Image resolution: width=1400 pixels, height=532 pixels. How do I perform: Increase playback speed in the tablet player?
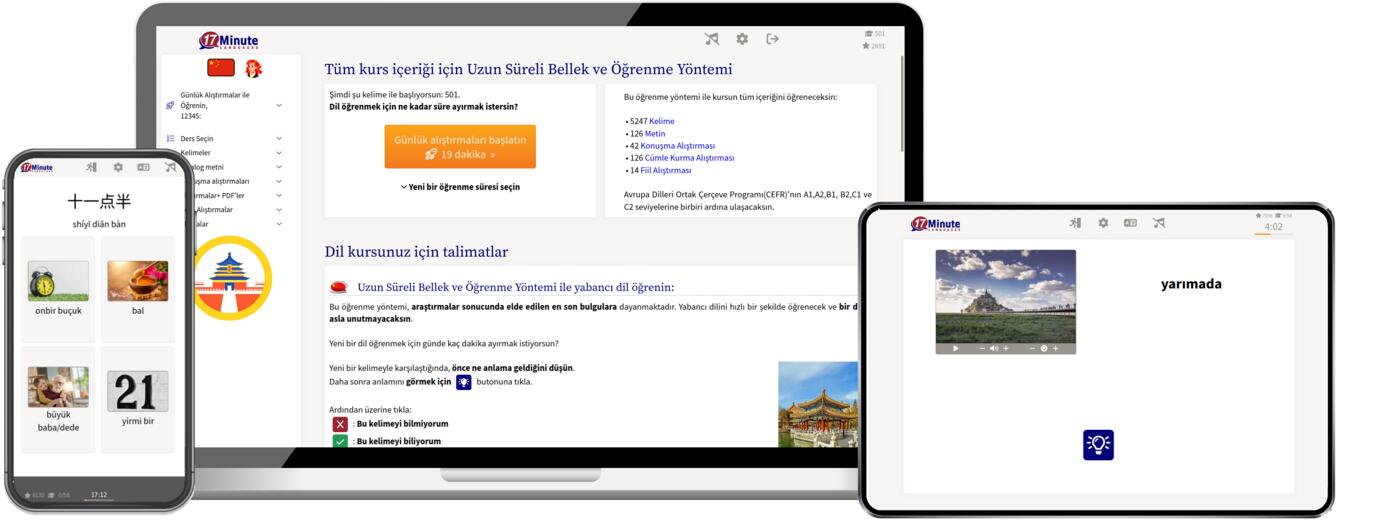click(x=1055, y=348)
